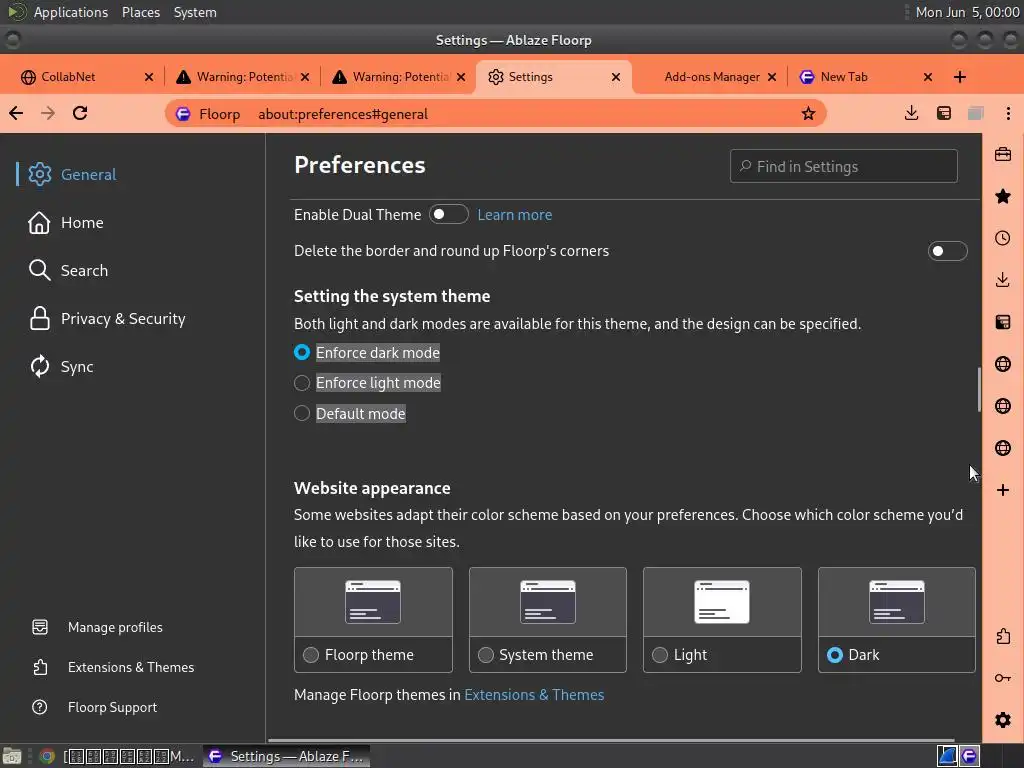Choose Floorp theme for website appearance

click(311, 654)
